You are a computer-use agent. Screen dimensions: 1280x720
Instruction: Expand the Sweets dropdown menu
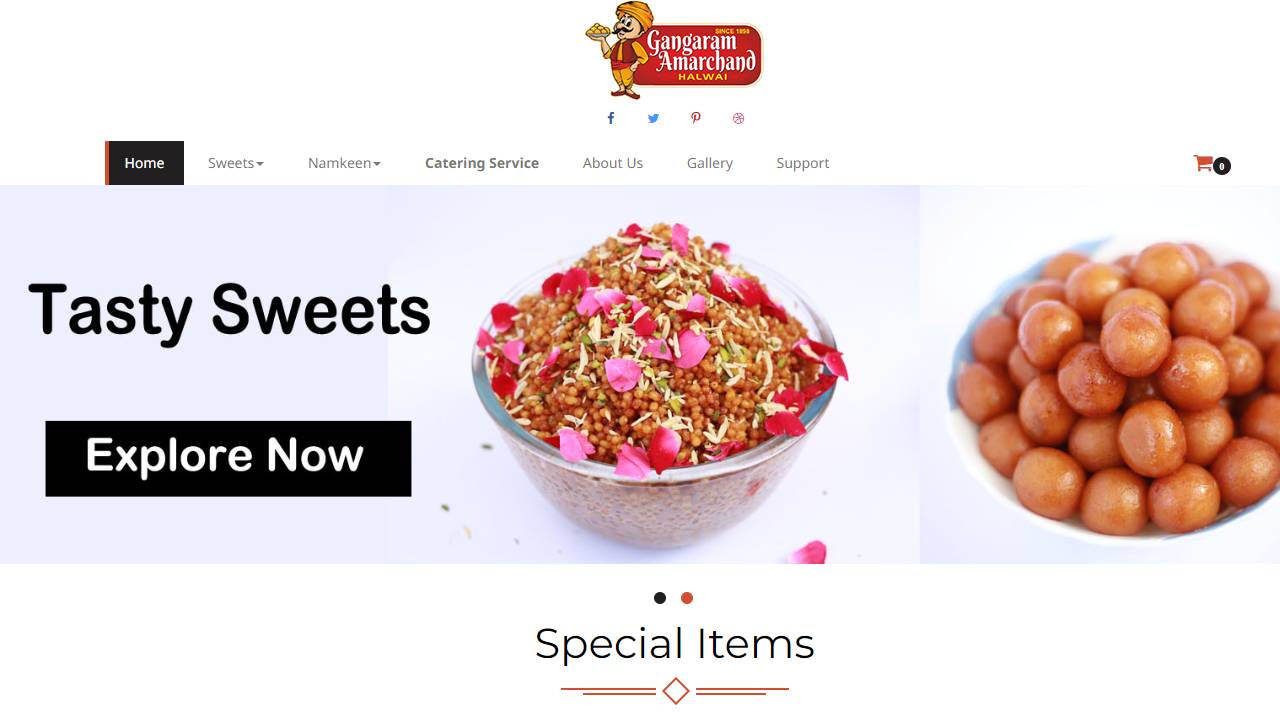(236, 163)
